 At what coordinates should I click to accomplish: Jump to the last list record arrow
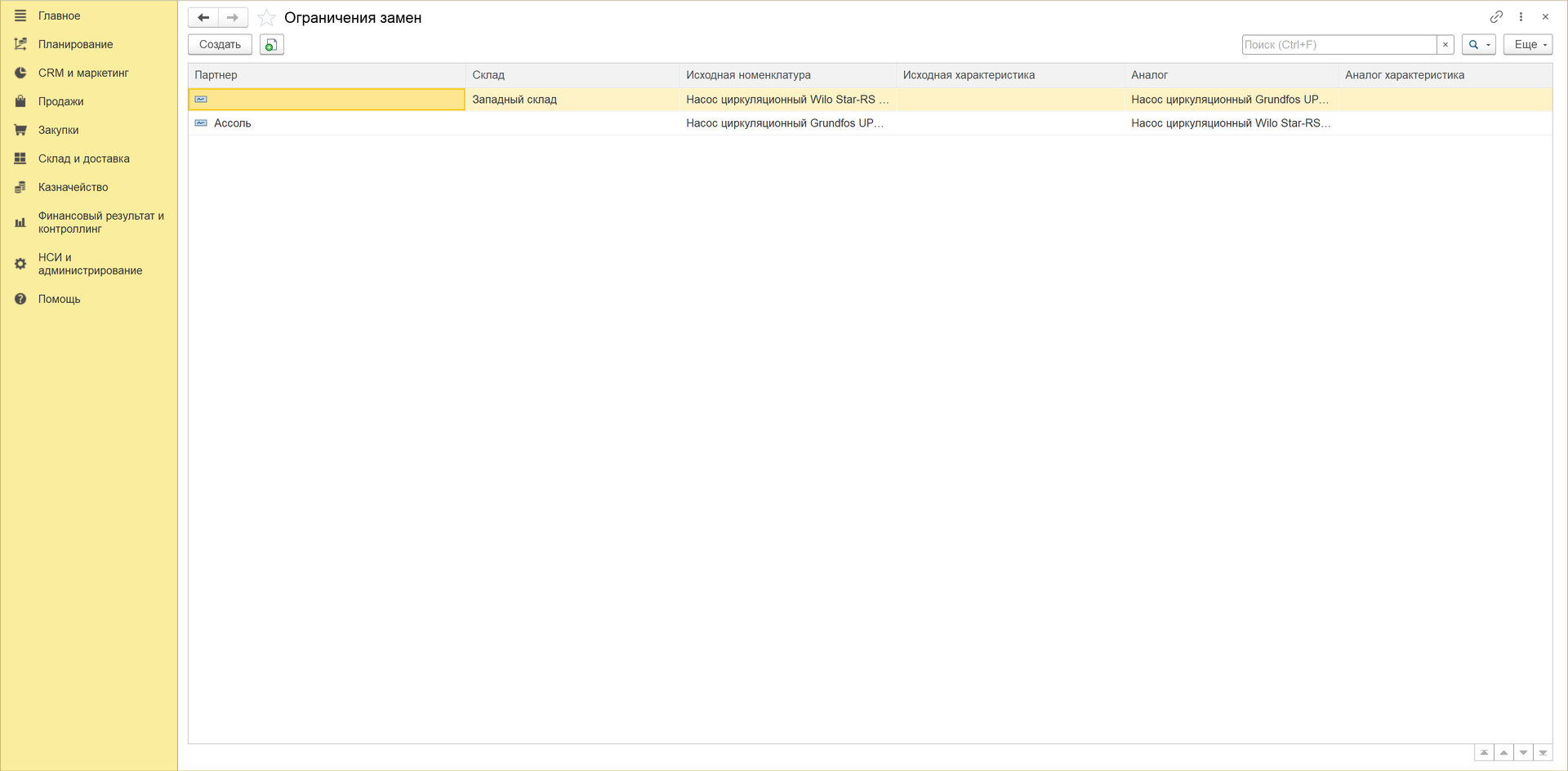pos(1543,753)
